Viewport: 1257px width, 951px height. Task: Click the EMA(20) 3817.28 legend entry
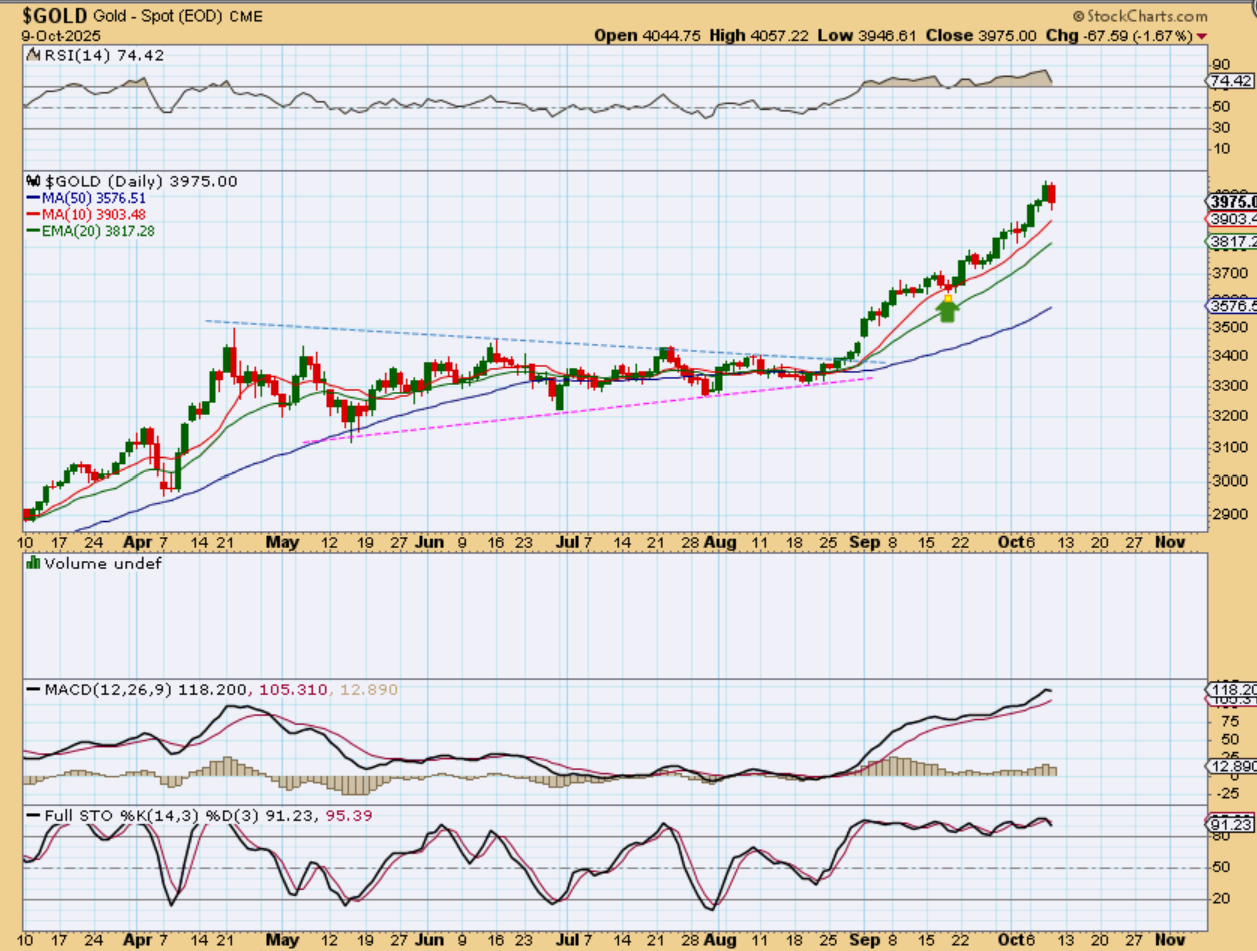97,231
